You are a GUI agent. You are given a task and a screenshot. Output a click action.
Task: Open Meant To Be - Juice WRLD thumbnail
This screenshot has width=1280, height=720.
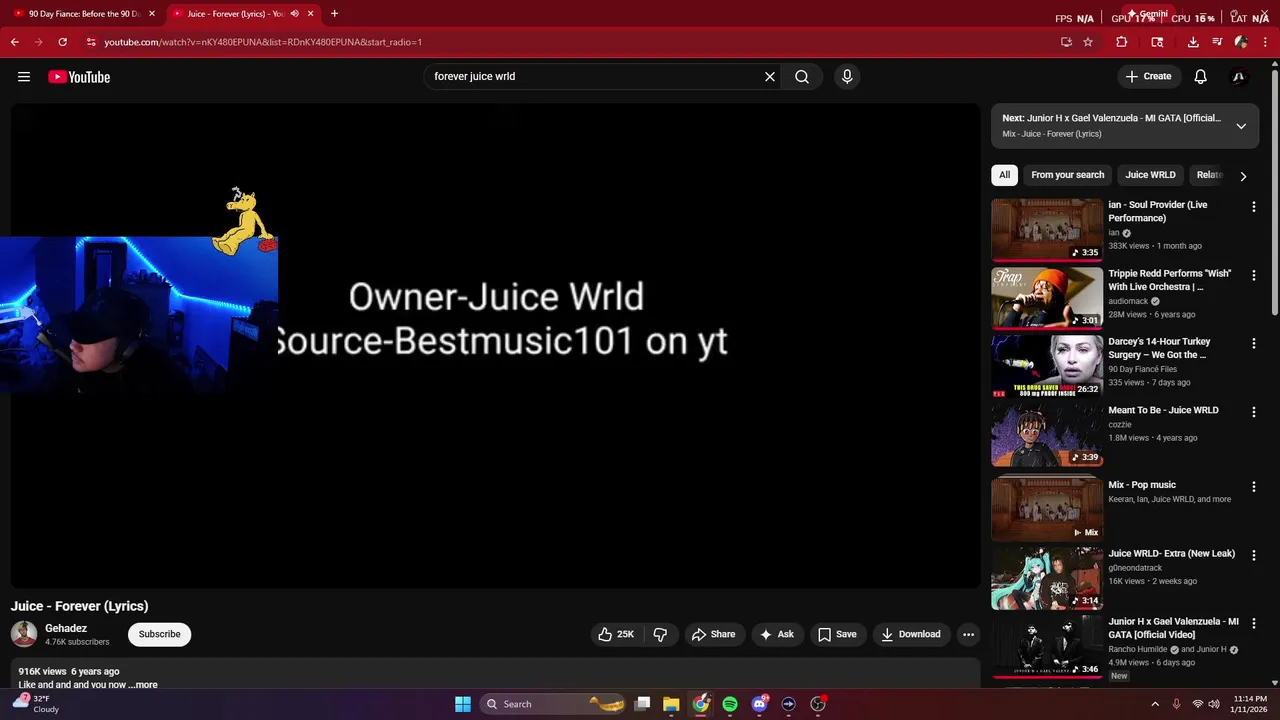coord(1047,435)
